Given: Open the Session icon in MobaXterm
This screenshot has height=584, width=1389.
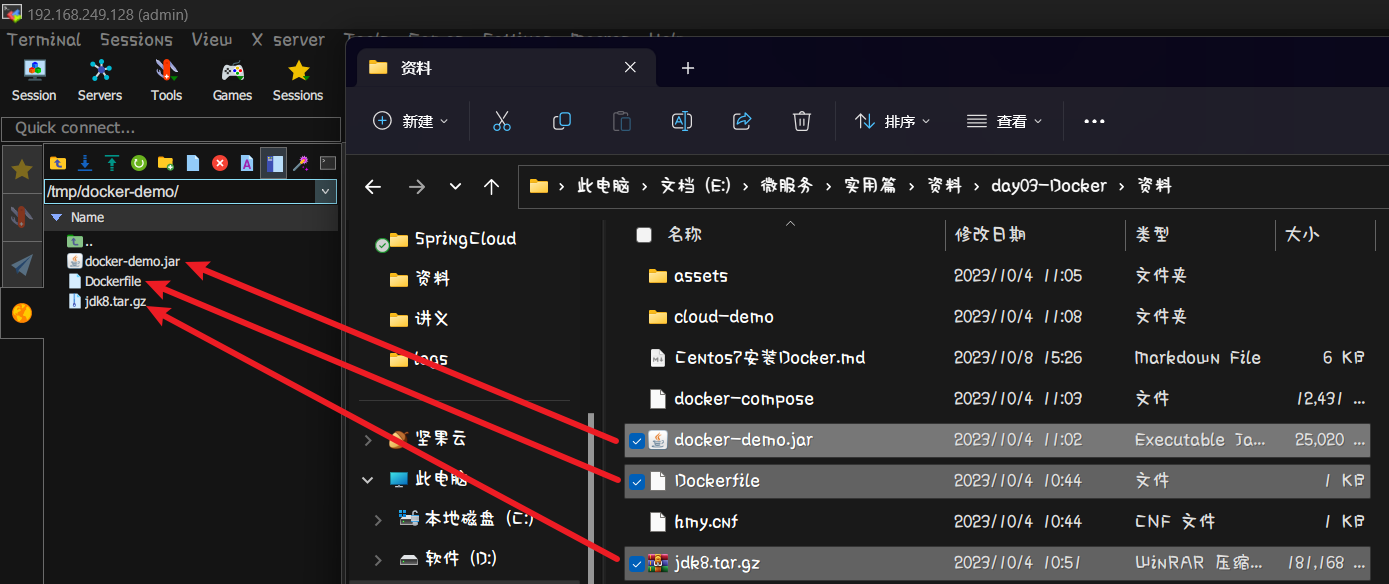Looking at the screenshot, I should [x=34, y=80].
